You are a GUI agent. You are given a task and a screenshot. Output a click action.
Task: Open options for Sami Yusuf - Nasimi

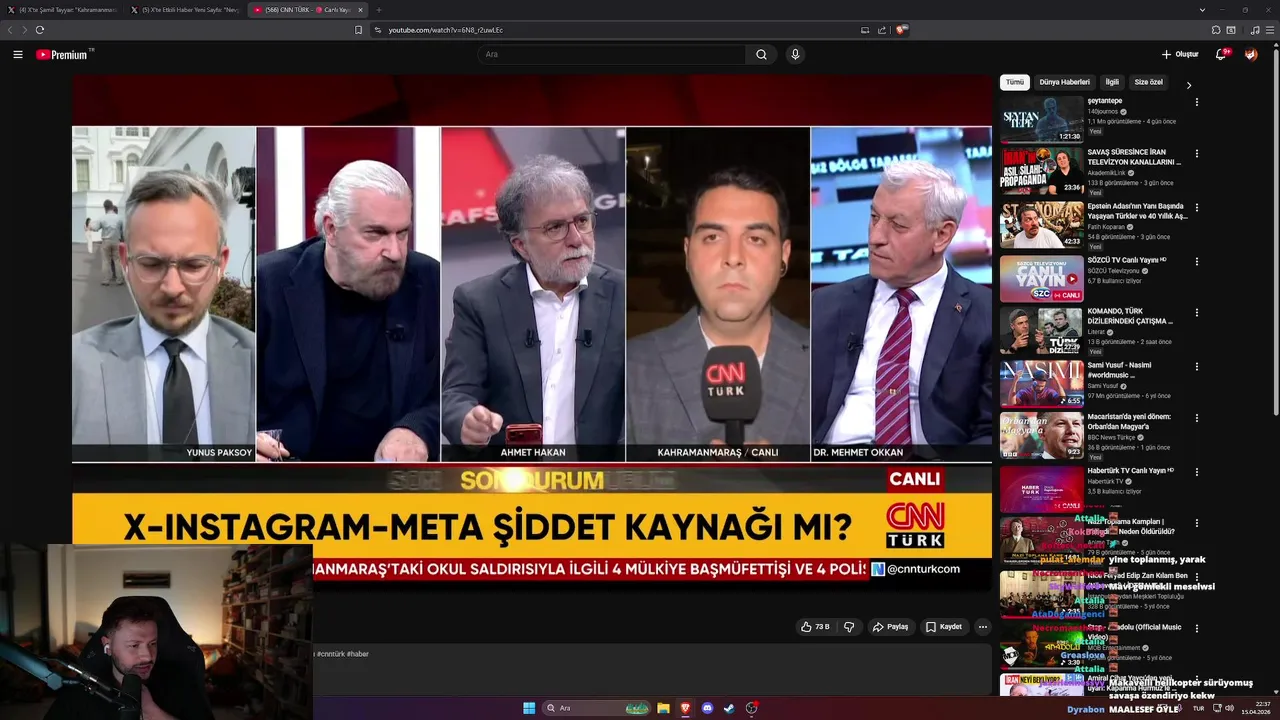[1196, 366]
